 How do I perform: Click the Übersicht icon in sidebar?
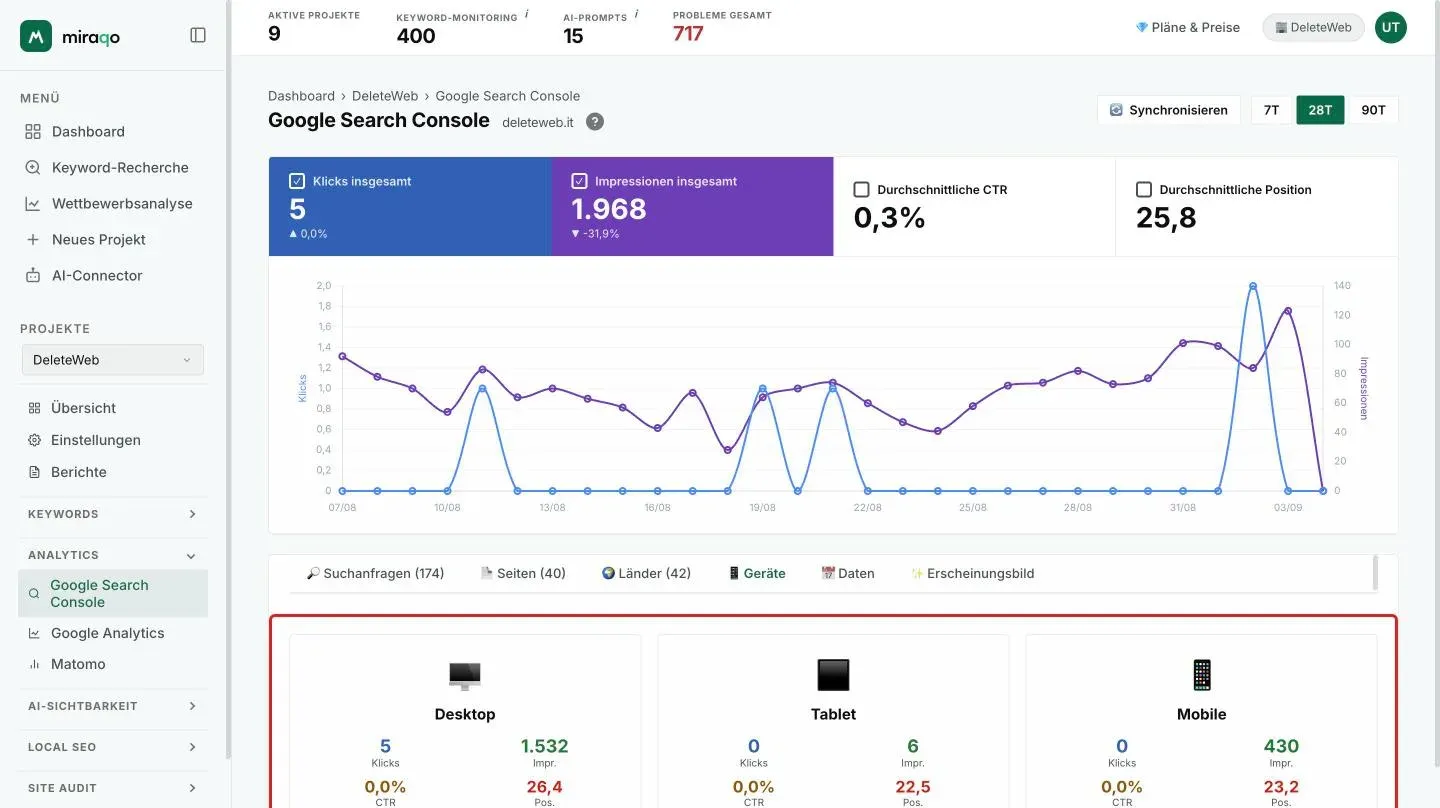coord(34,408)
